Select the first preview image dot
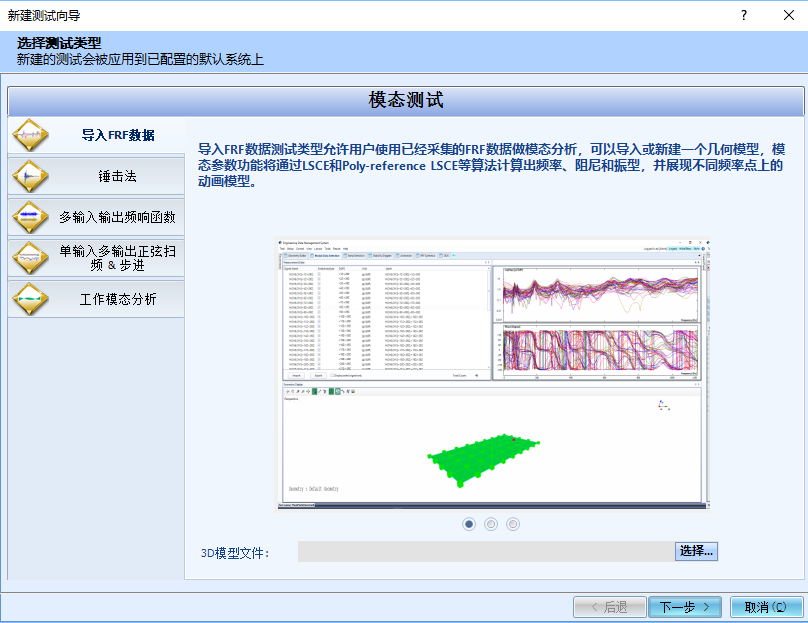Viewport: 808px width, 623px height. (x=469, y=523)
